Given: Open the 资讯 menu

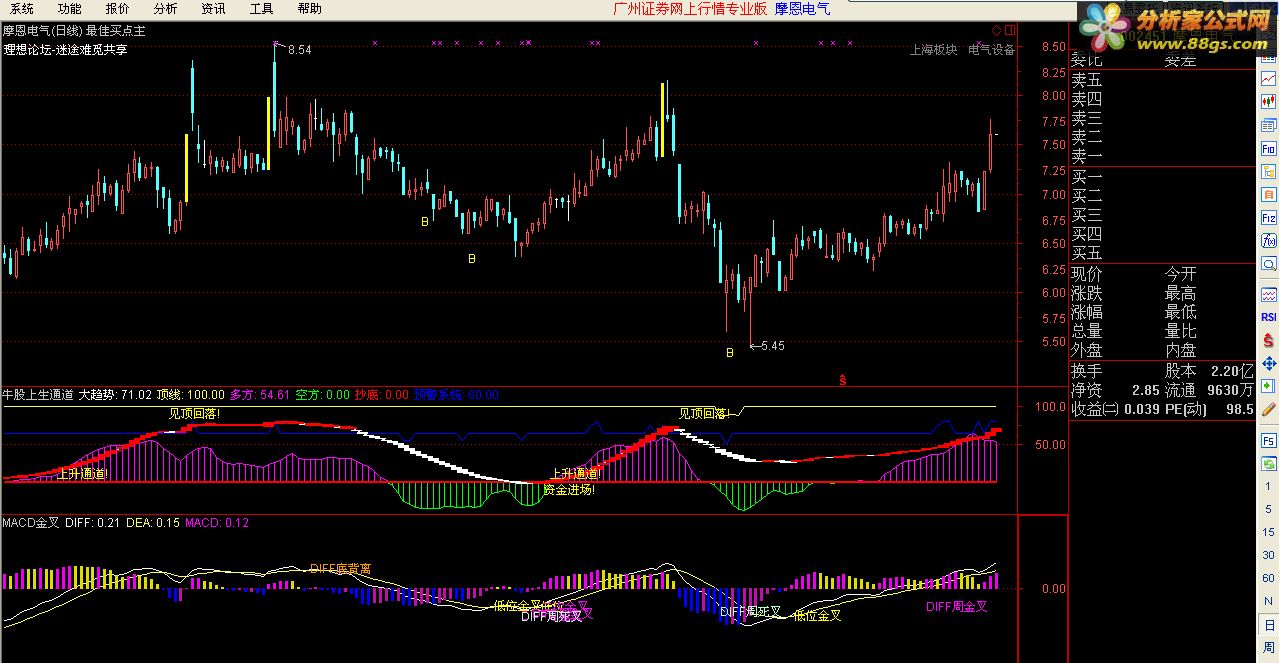Looking at the screenshot, I should [x=214, y=9].
